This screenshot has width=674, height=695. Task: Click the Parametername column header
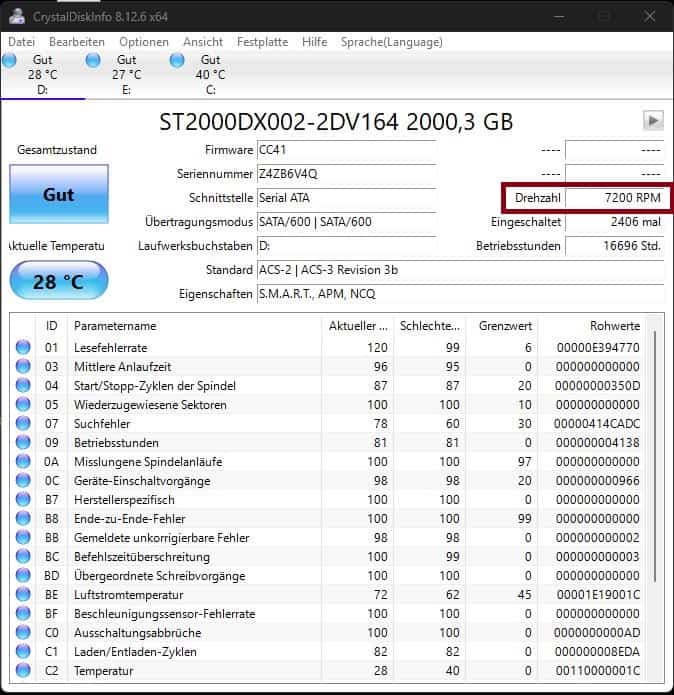[x=195, y=326]
